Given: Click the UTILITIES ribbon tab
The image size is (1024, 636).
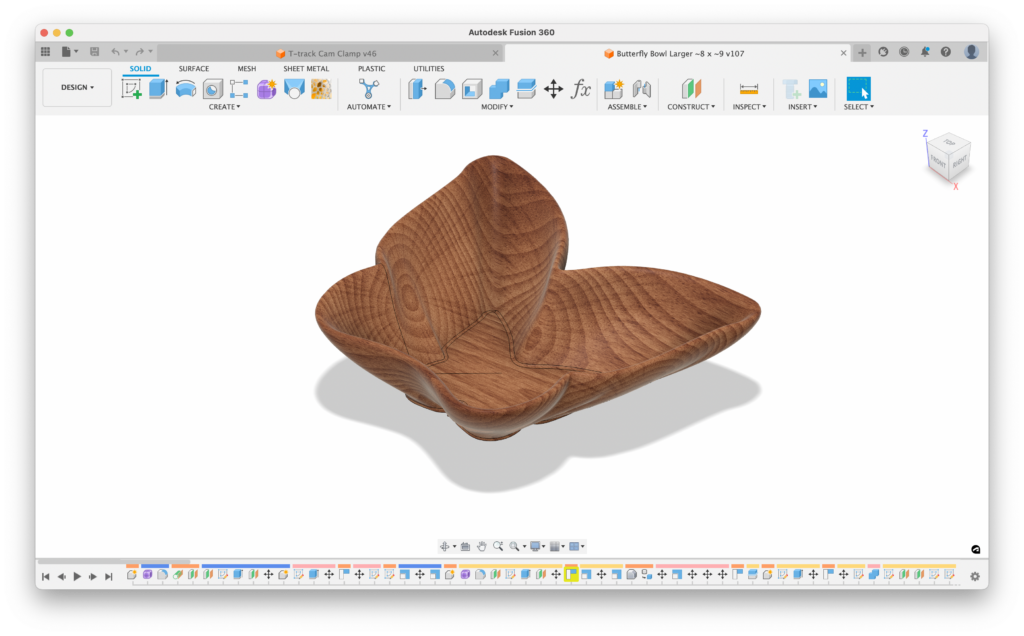Looking at the screenshot, I should click(x=428, y=68).
